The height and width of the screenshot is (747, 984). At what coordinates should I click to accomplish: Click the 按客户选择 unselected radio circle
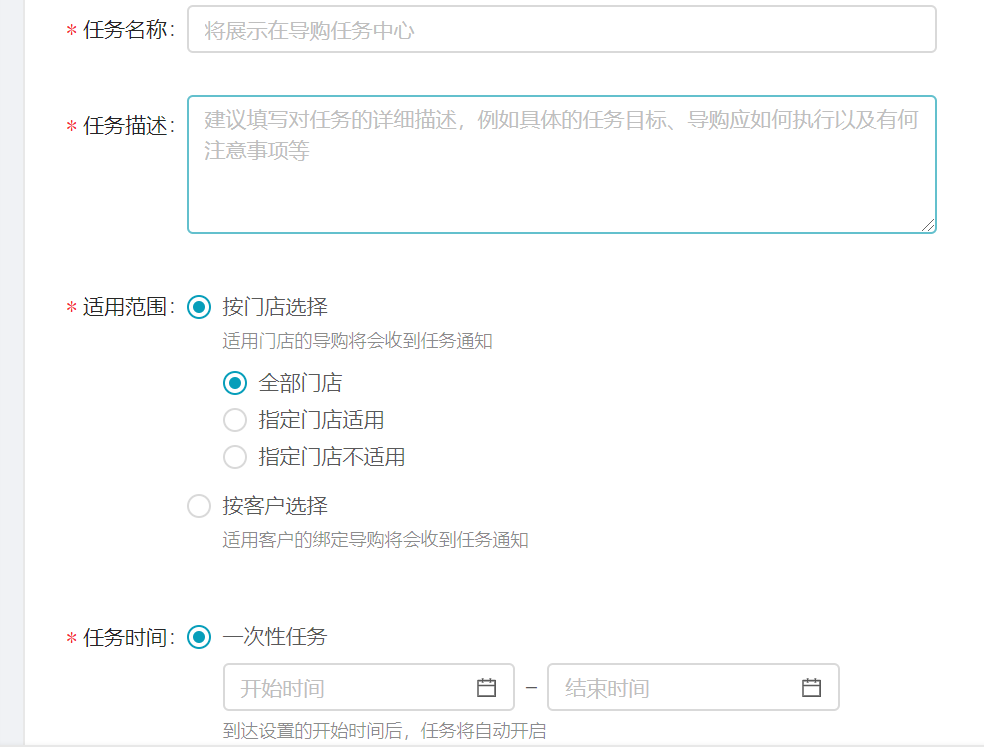198,506
